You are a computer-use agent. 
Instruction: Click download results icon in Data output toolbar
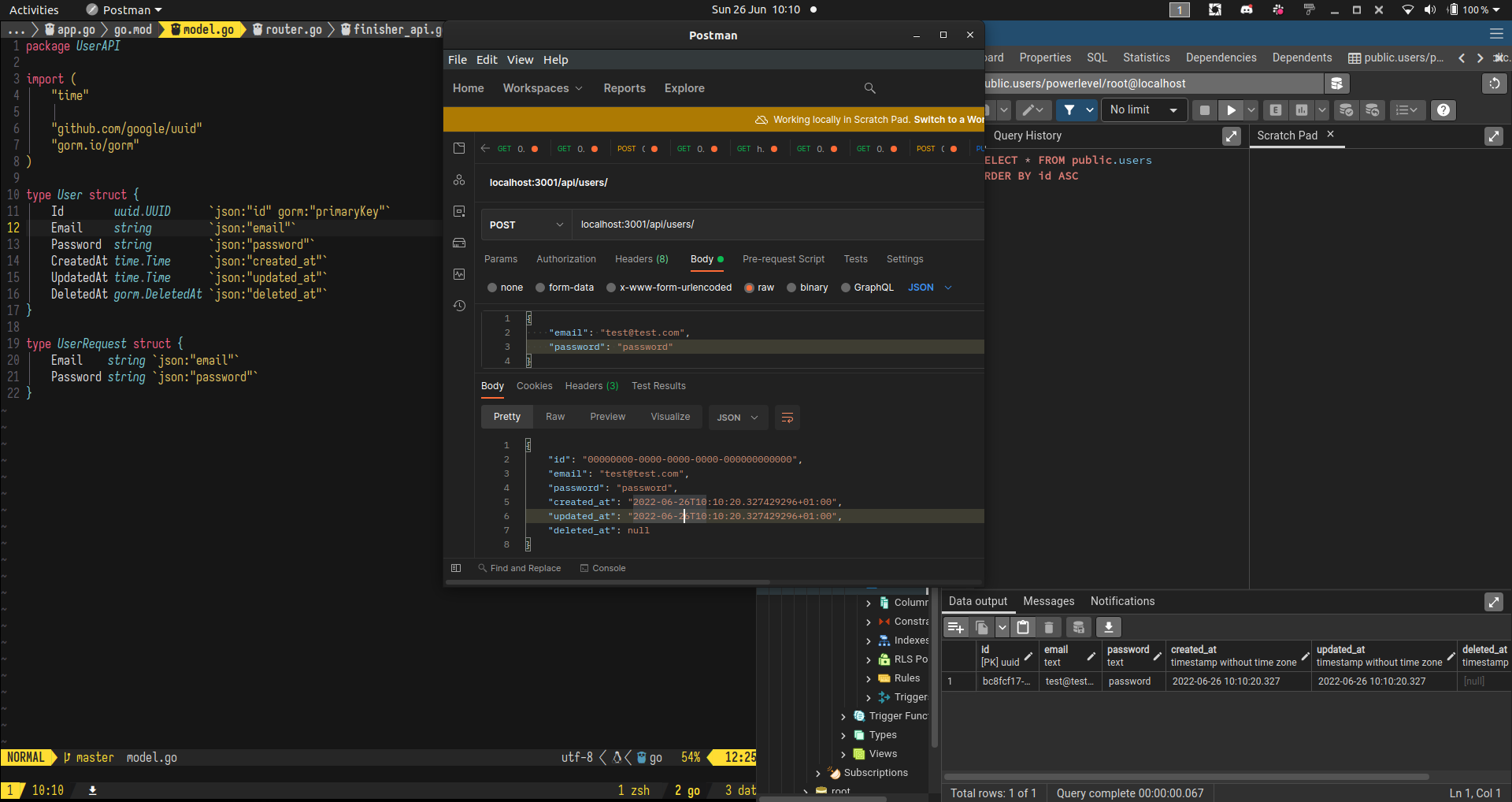click(1108, 627)
